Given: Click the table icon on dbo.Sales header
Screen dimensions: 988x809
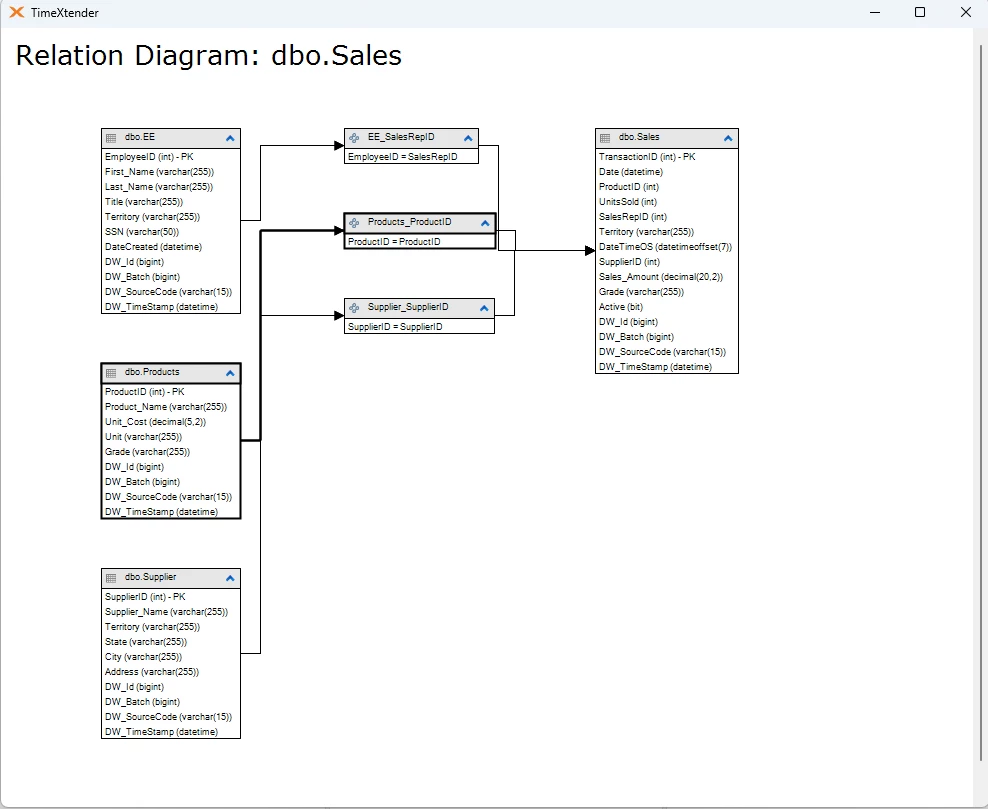Looking at the screenshot, I should (x=605, y=138).
